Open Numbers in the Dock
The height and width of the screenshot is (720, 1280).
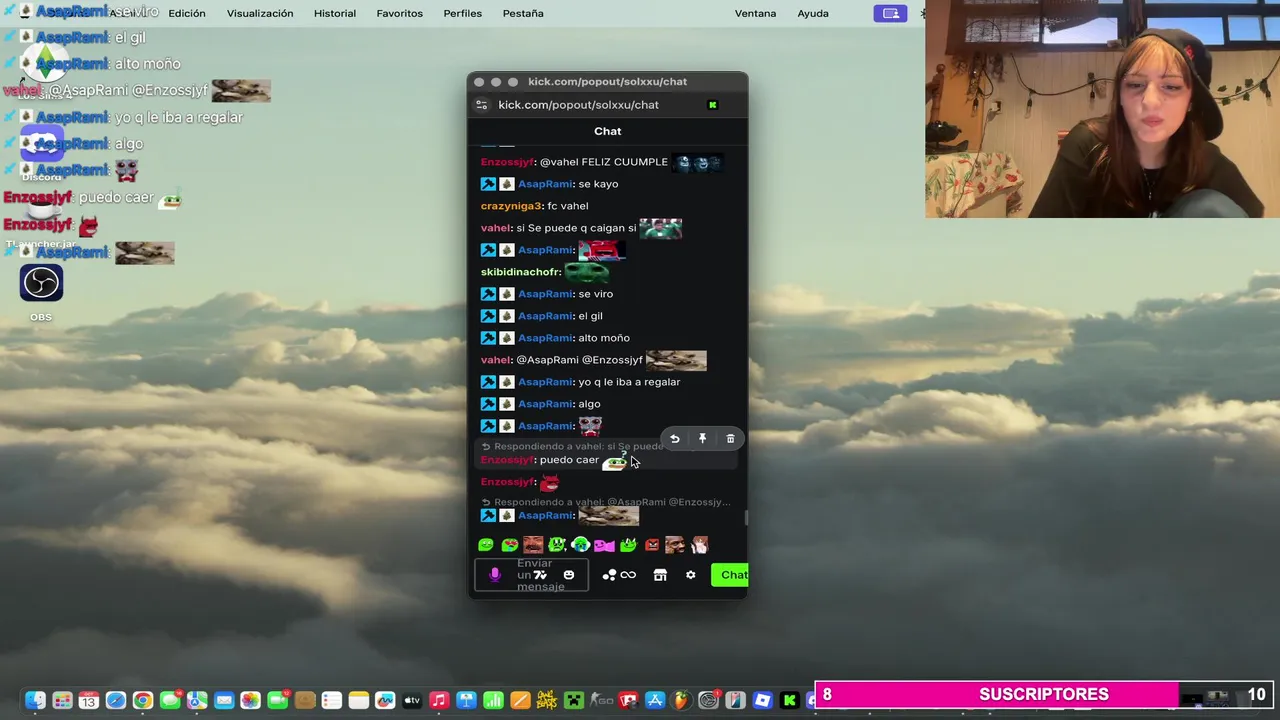point(493,701)
